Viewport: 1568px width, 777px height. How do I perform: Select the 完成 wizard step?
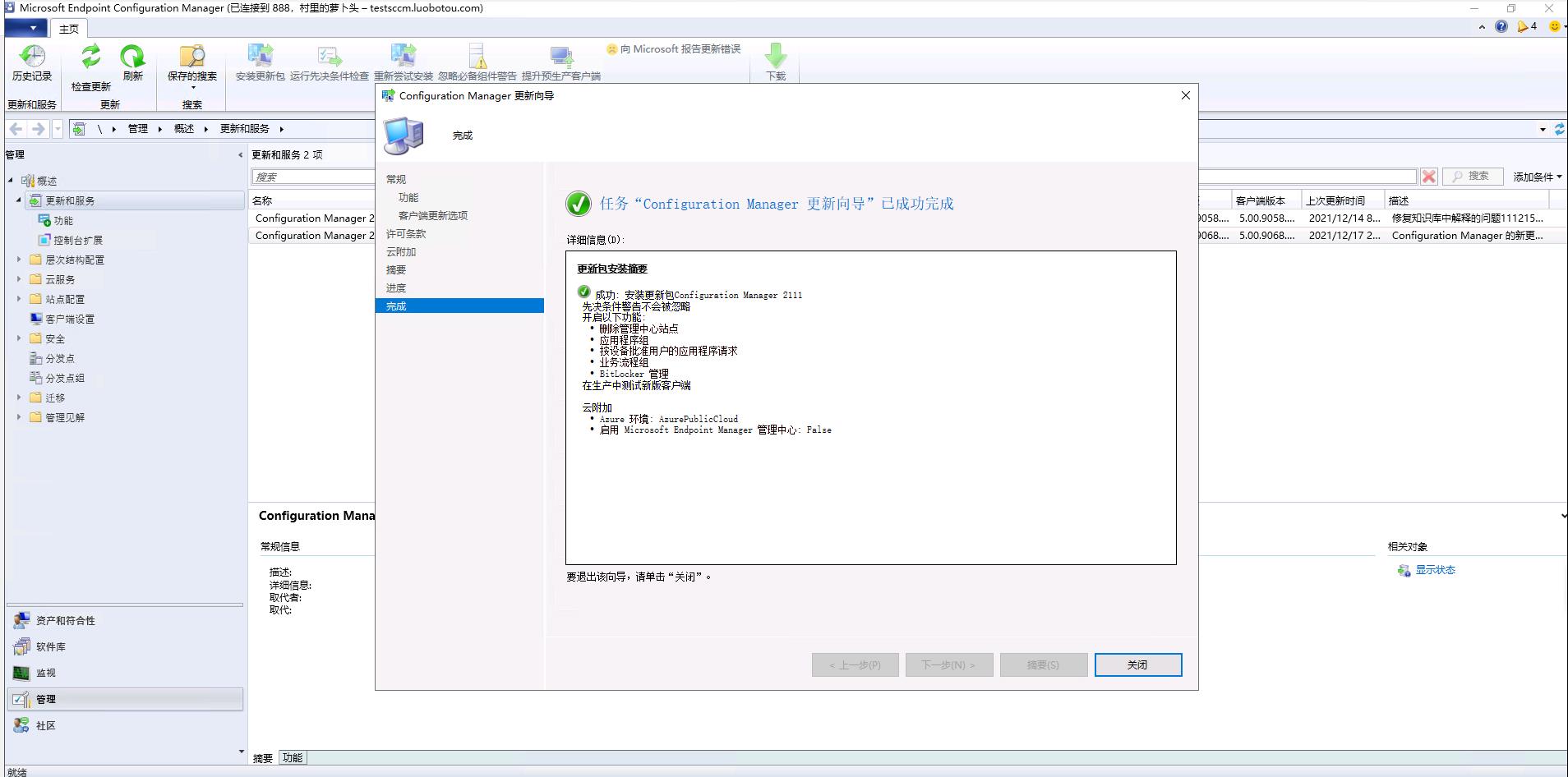pyautogui.click(x=459, y=306)
